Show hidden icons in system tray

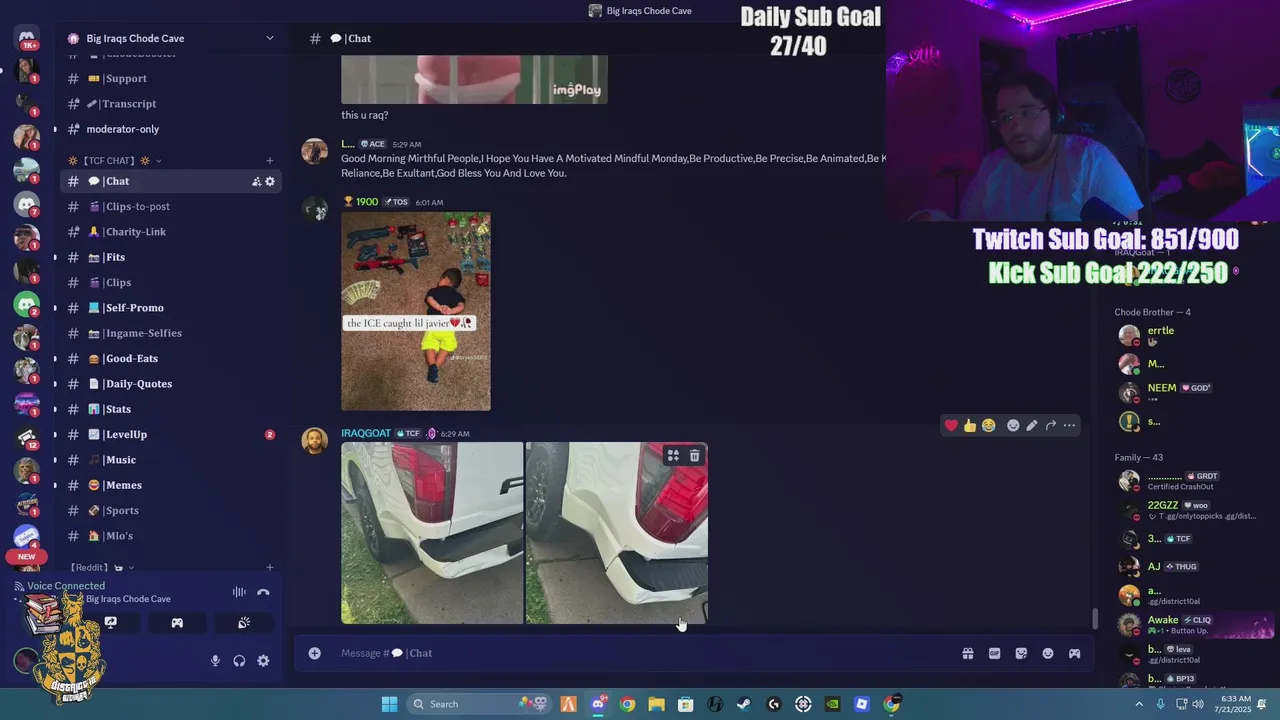point(1139,704)
